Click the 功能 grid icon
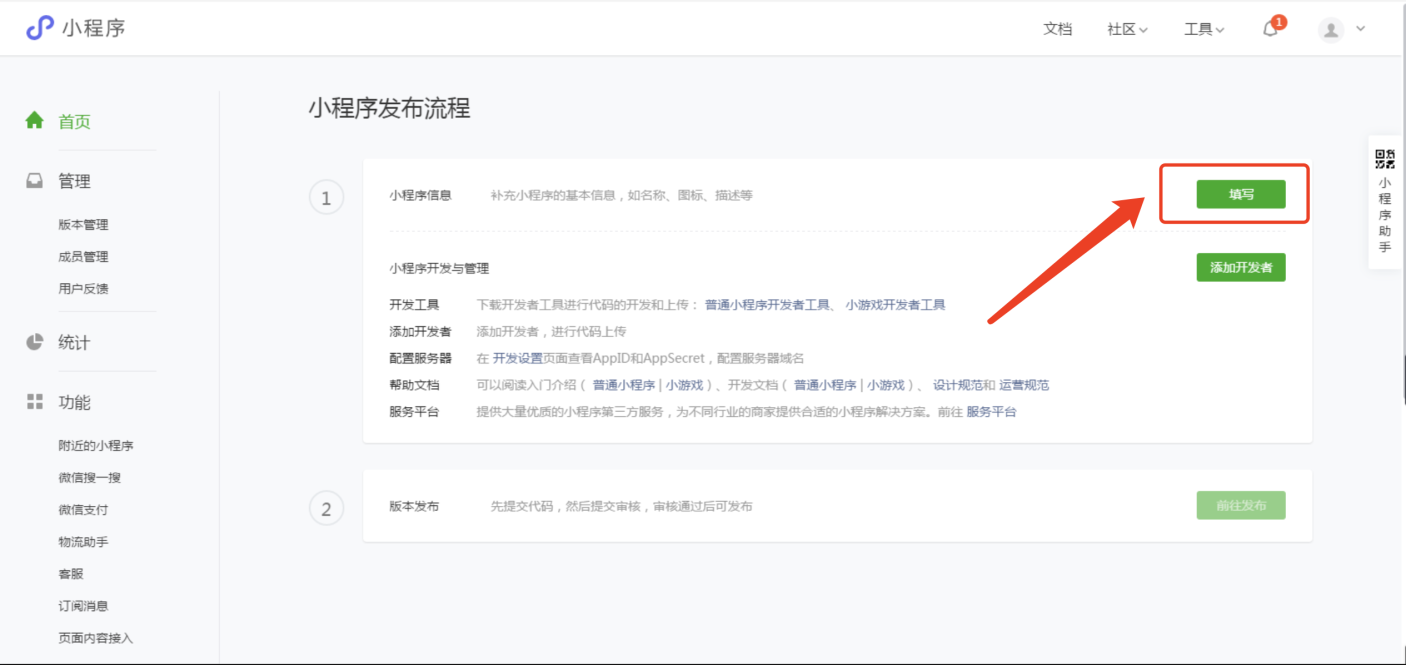 click(x=35, y=402)
